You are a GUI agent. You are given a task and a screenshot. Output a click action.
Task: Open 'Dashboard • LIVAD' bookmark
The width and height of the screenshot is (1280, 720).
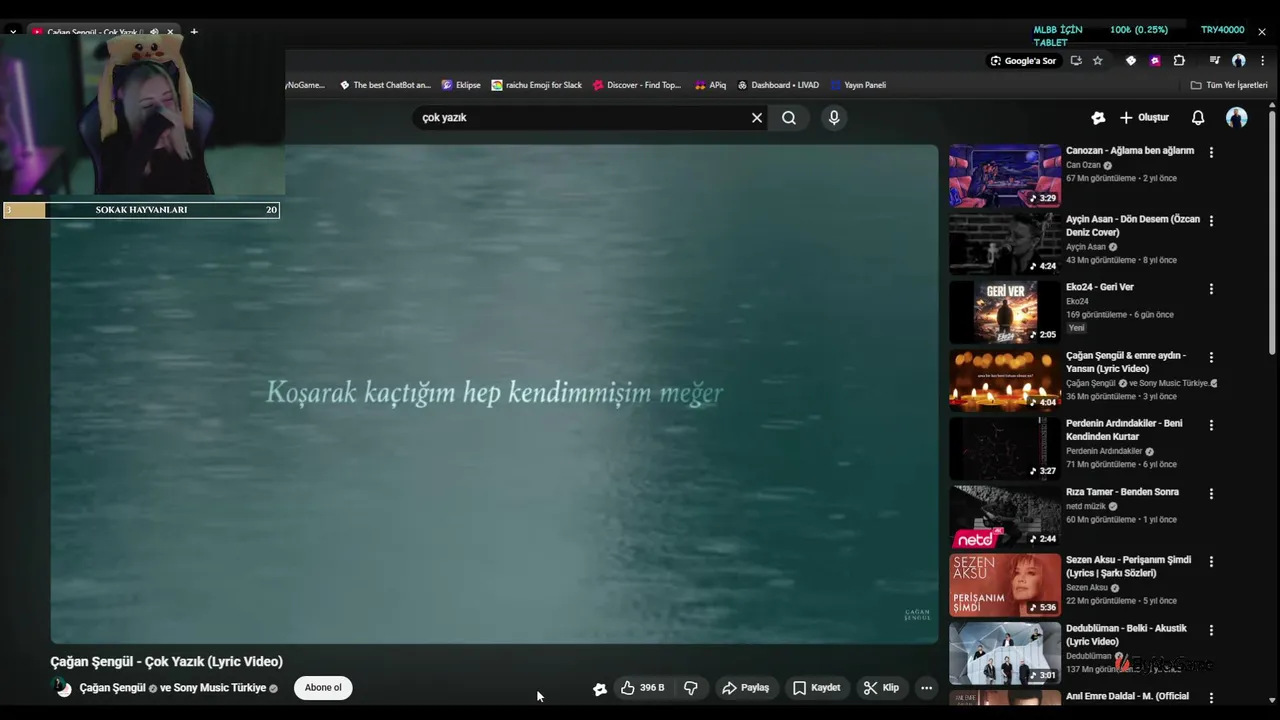tap(777, 85)
